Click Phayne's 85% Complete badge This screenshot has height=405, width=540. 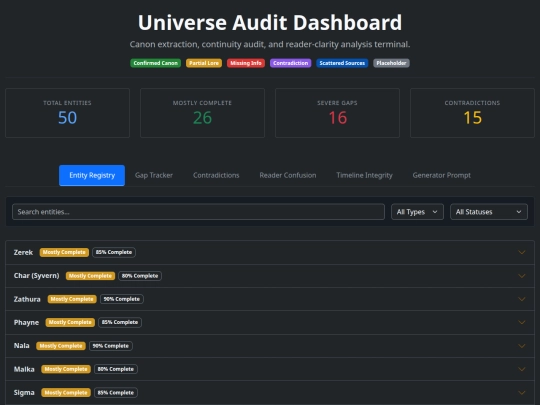[x=120, y=322]
